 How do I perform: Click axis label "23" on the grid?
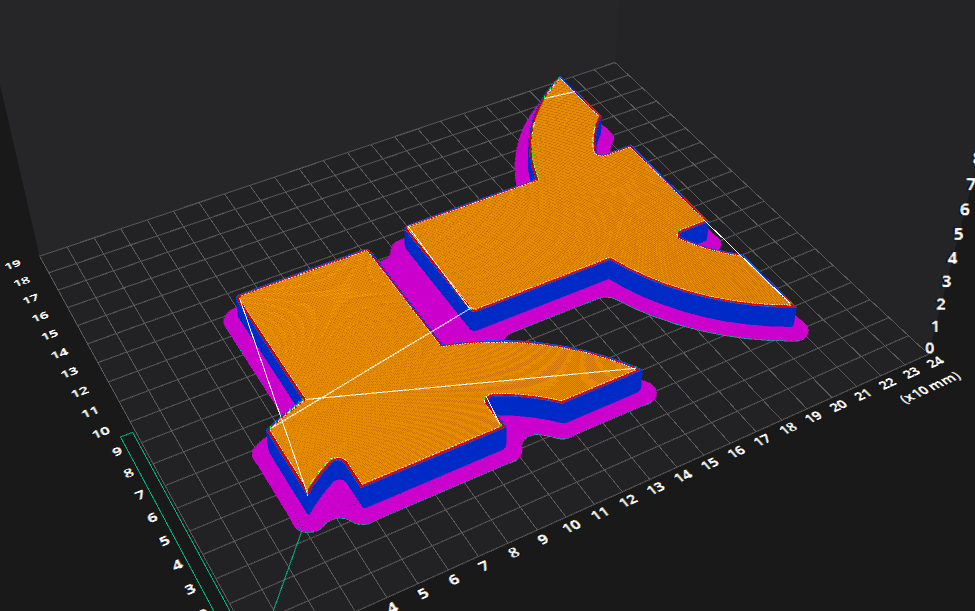point(912,372)
